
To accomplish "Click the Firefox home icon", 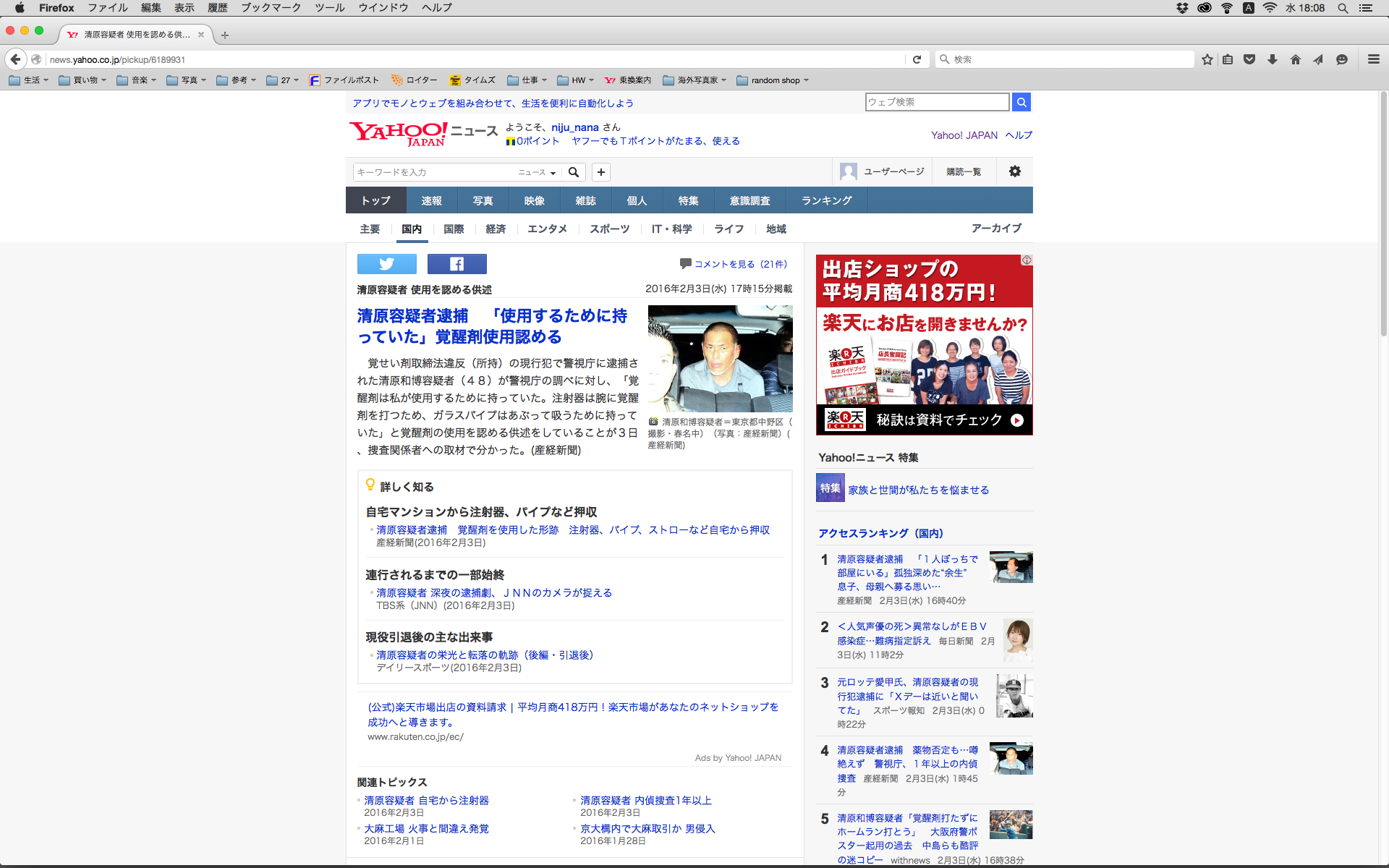I will pos(1295,59).
